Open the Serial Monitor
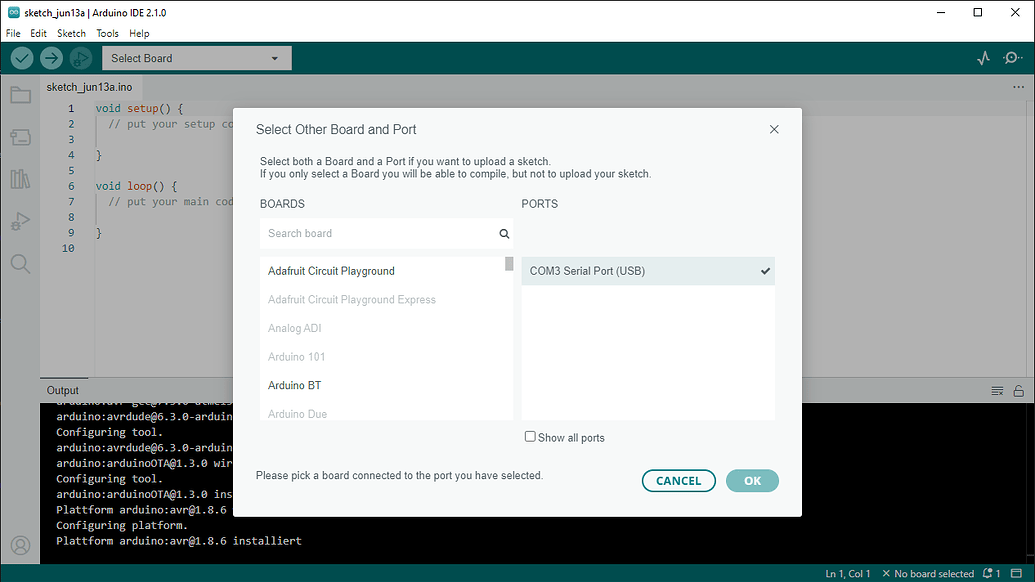 click(1012, 58)
